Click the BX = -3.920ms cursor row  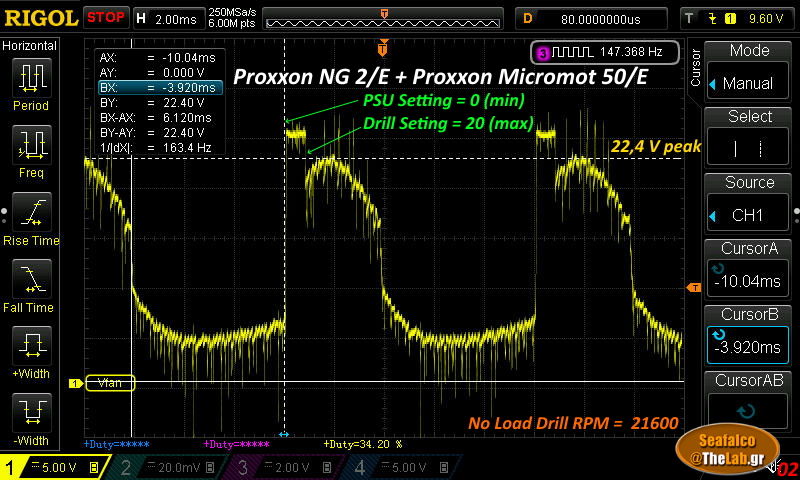[x=160, y=88]
